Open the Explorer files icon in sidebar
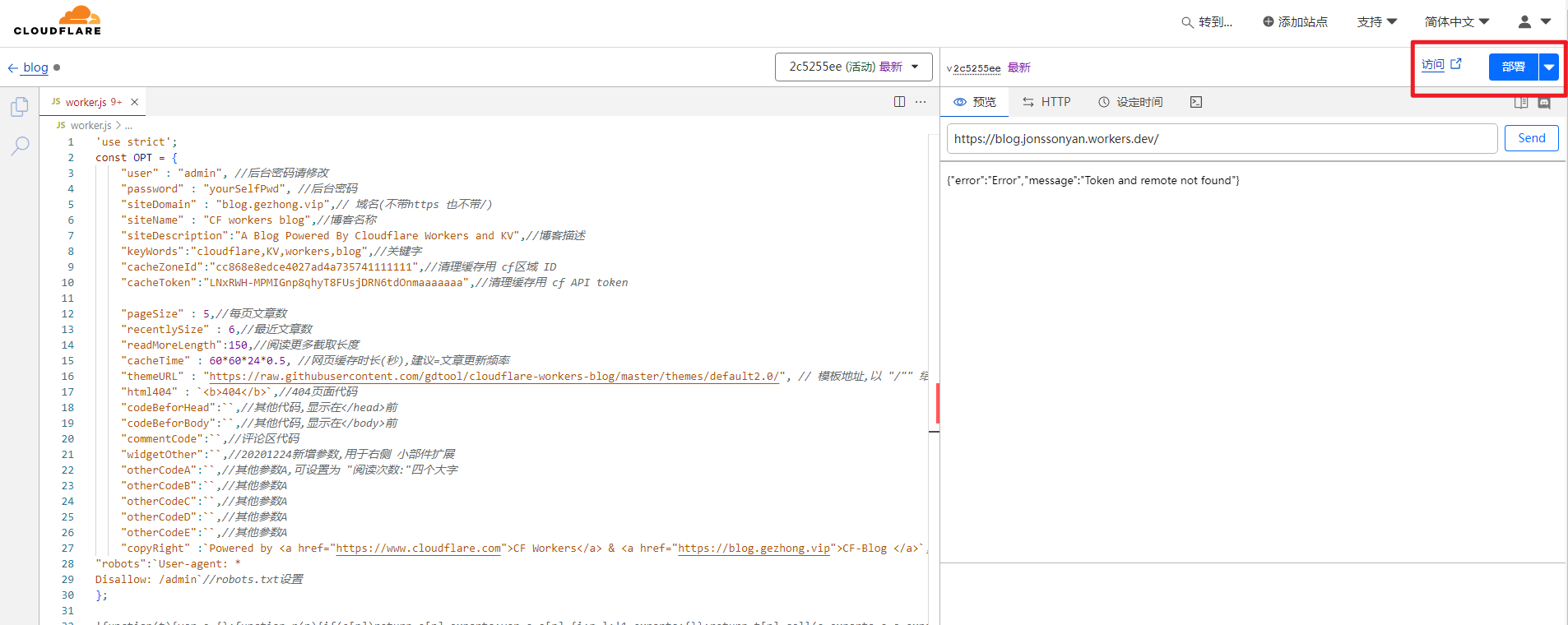 pos(20,107)
